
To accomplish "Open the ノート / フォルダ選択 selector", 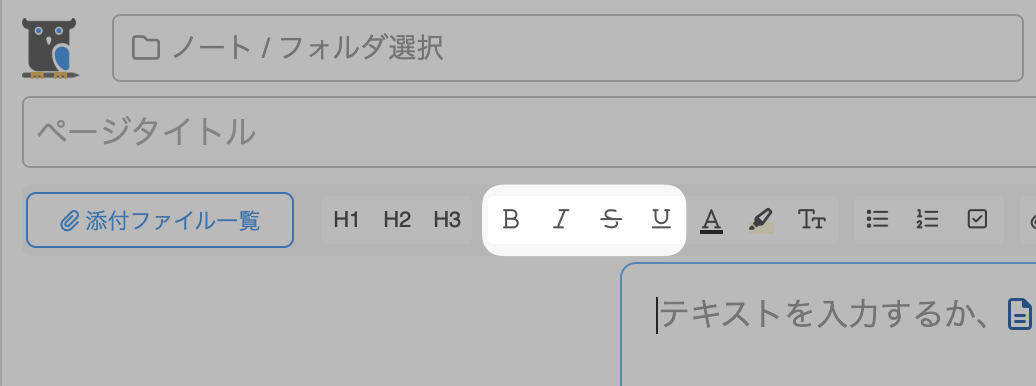I will pos(568,48).
